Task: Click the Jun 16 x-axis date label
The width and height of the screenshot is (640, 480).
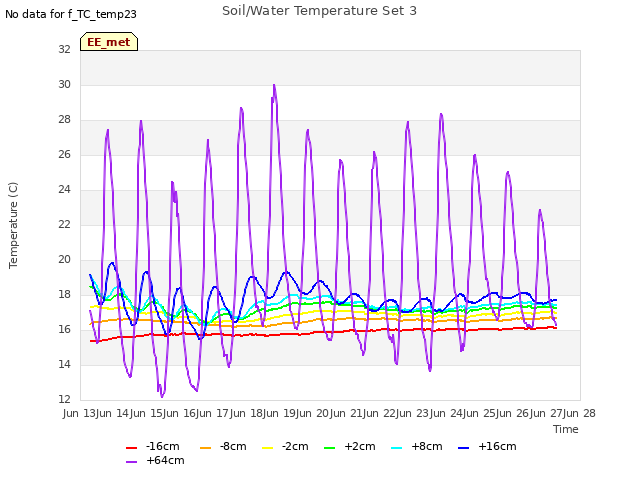Action: [x=181, y=413]
